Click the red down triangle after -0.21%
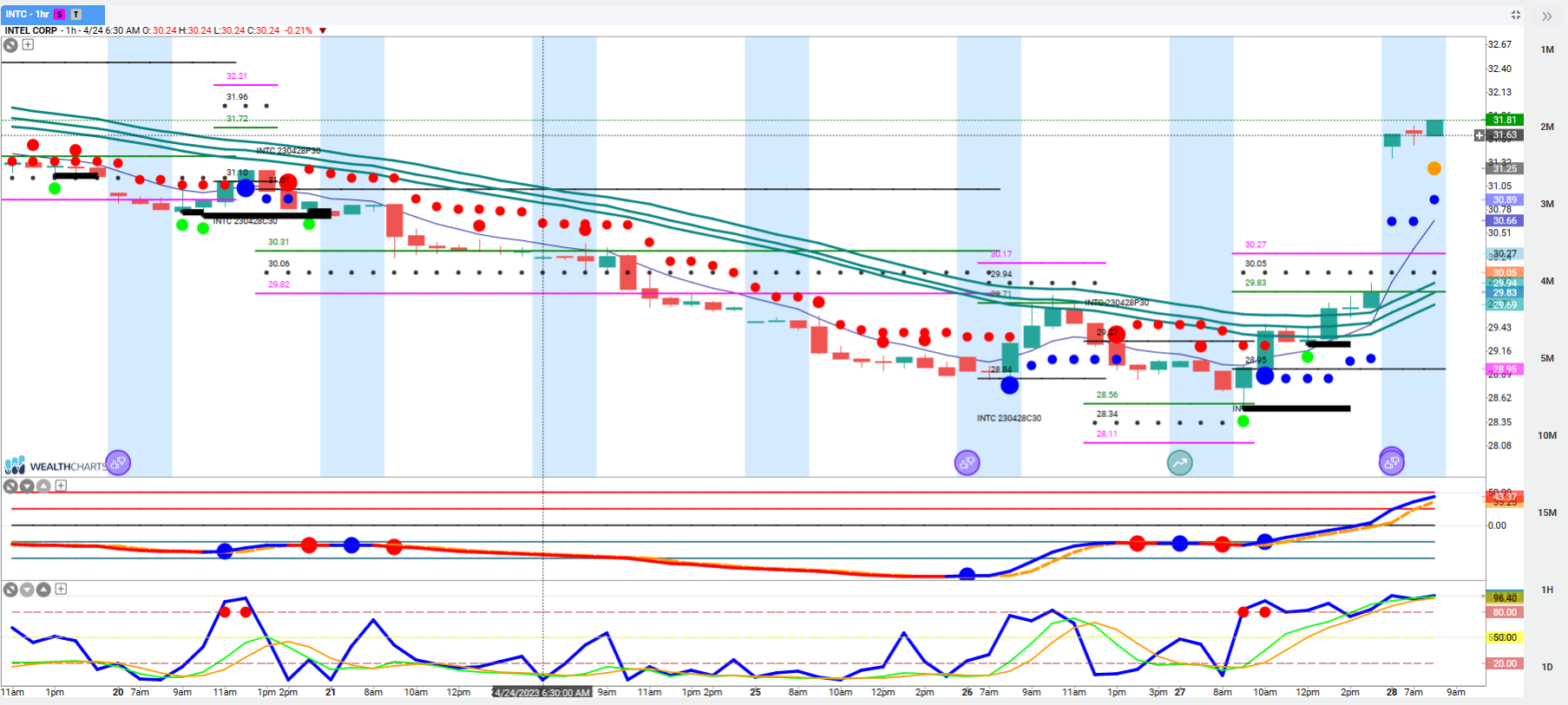 pos(323,30)
